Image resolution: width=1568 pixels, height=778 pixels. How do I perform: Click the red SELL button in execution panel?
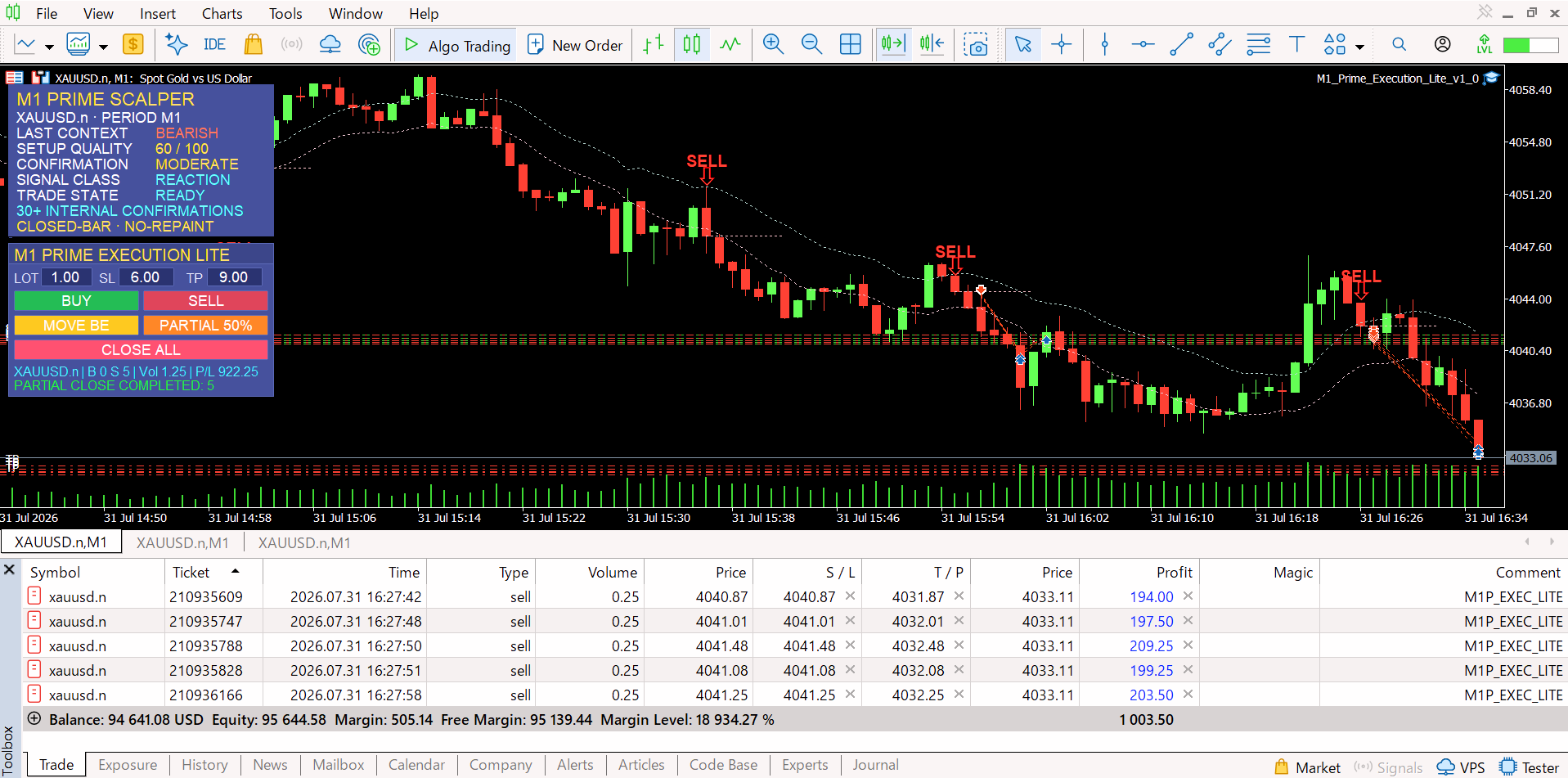point(205,301)
